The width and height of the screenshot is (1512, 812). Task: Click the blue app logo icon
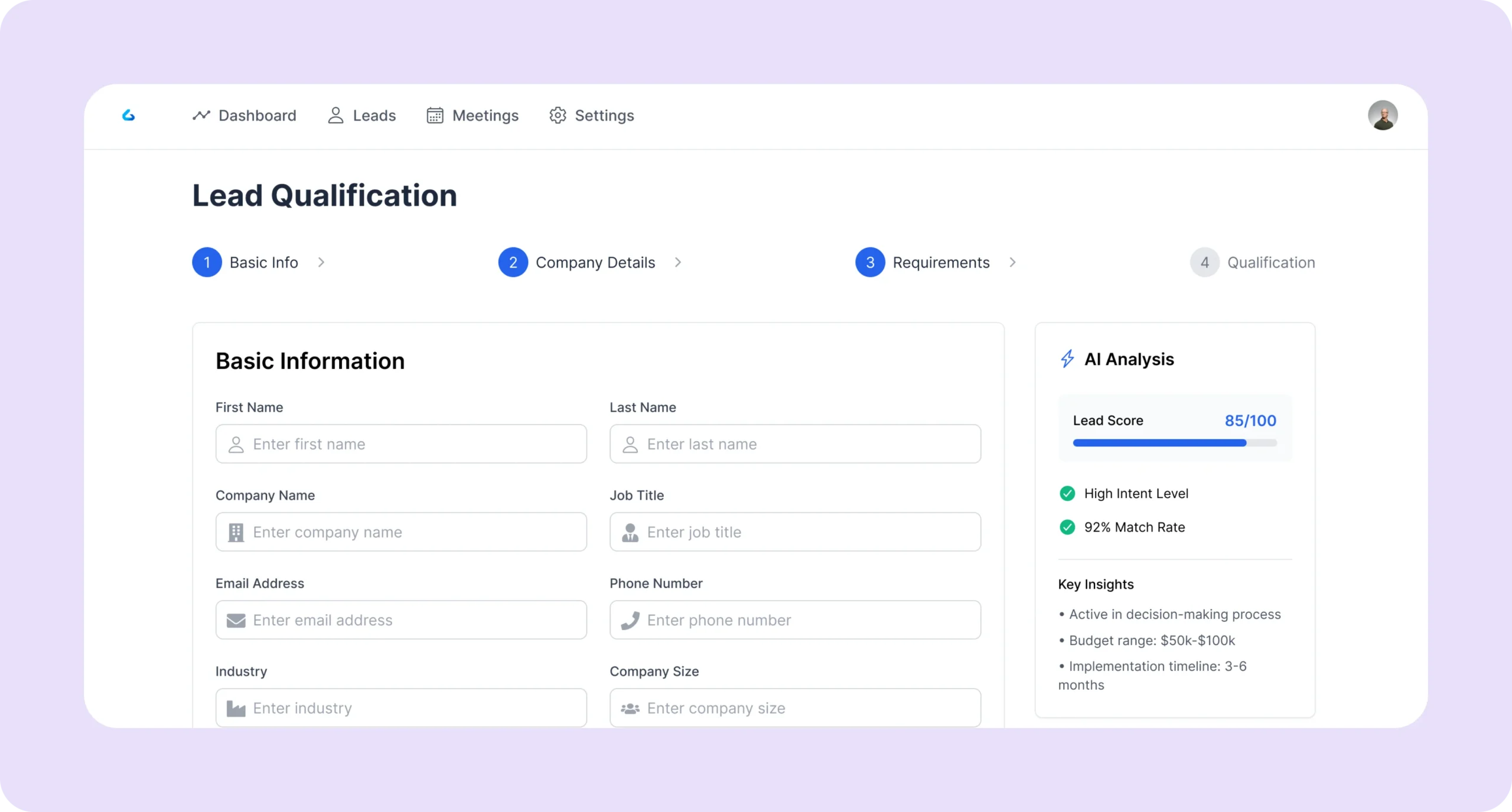point(128,115)
